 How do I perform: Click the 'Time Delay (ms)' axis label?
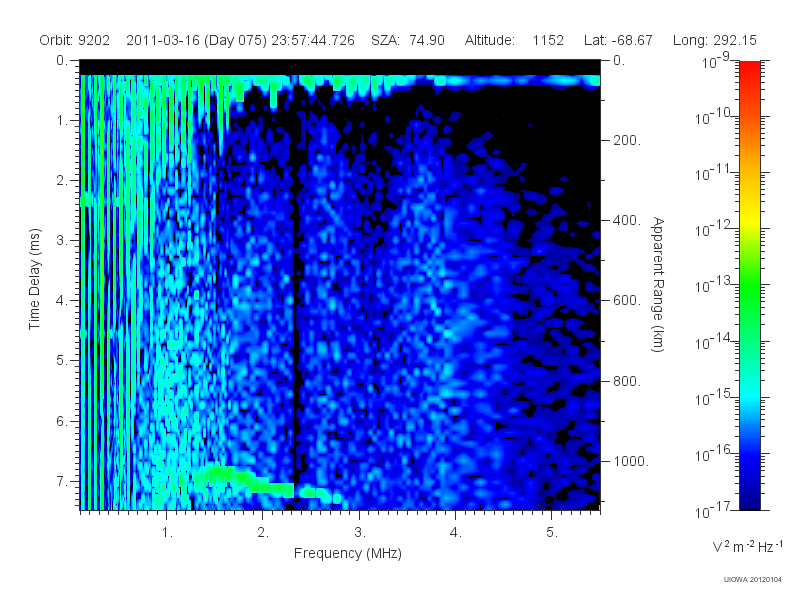[34, 279]
